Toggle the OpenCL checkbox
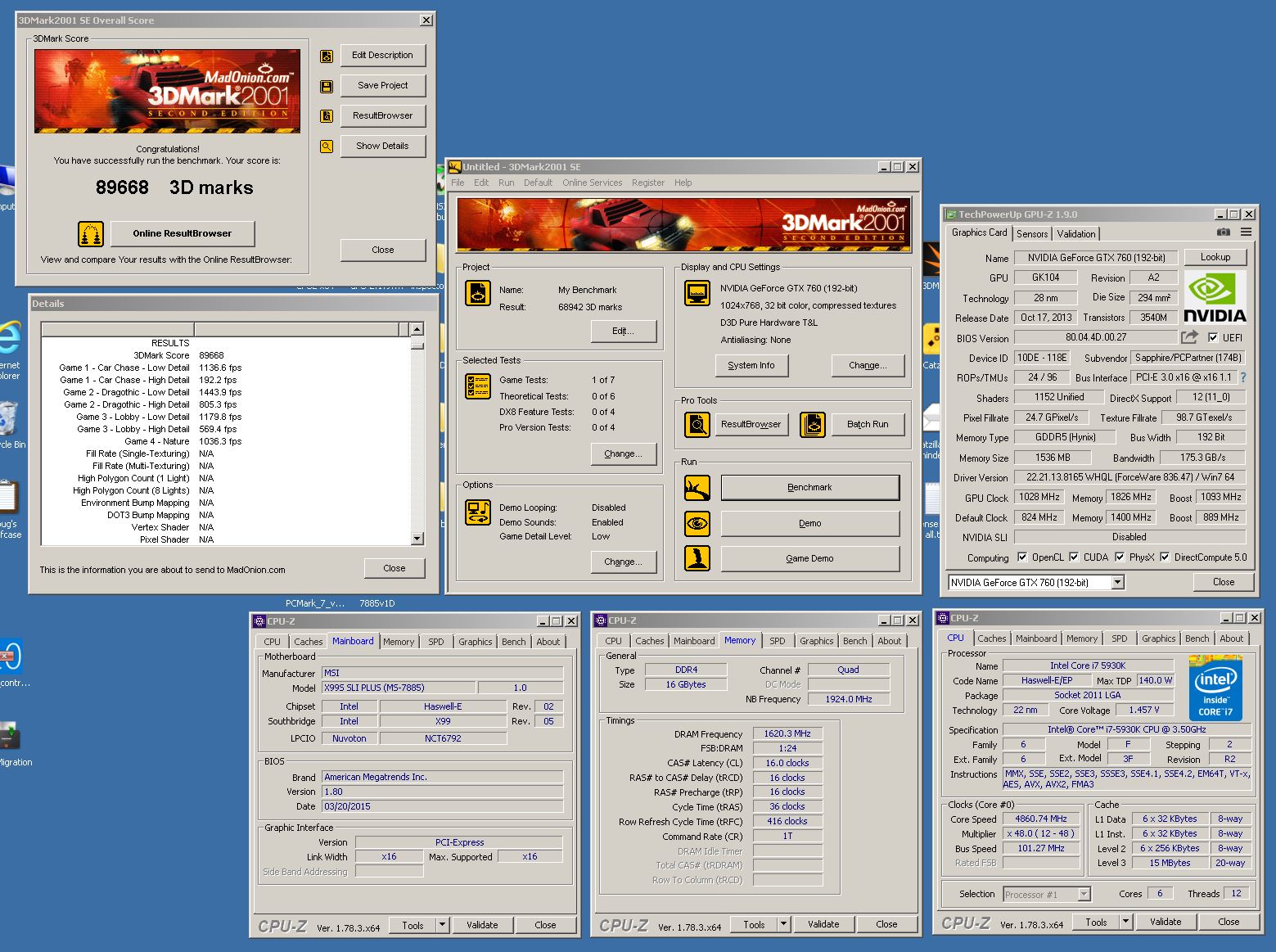The height and width of the screenshot is (952, 1276). point(1022,557)
